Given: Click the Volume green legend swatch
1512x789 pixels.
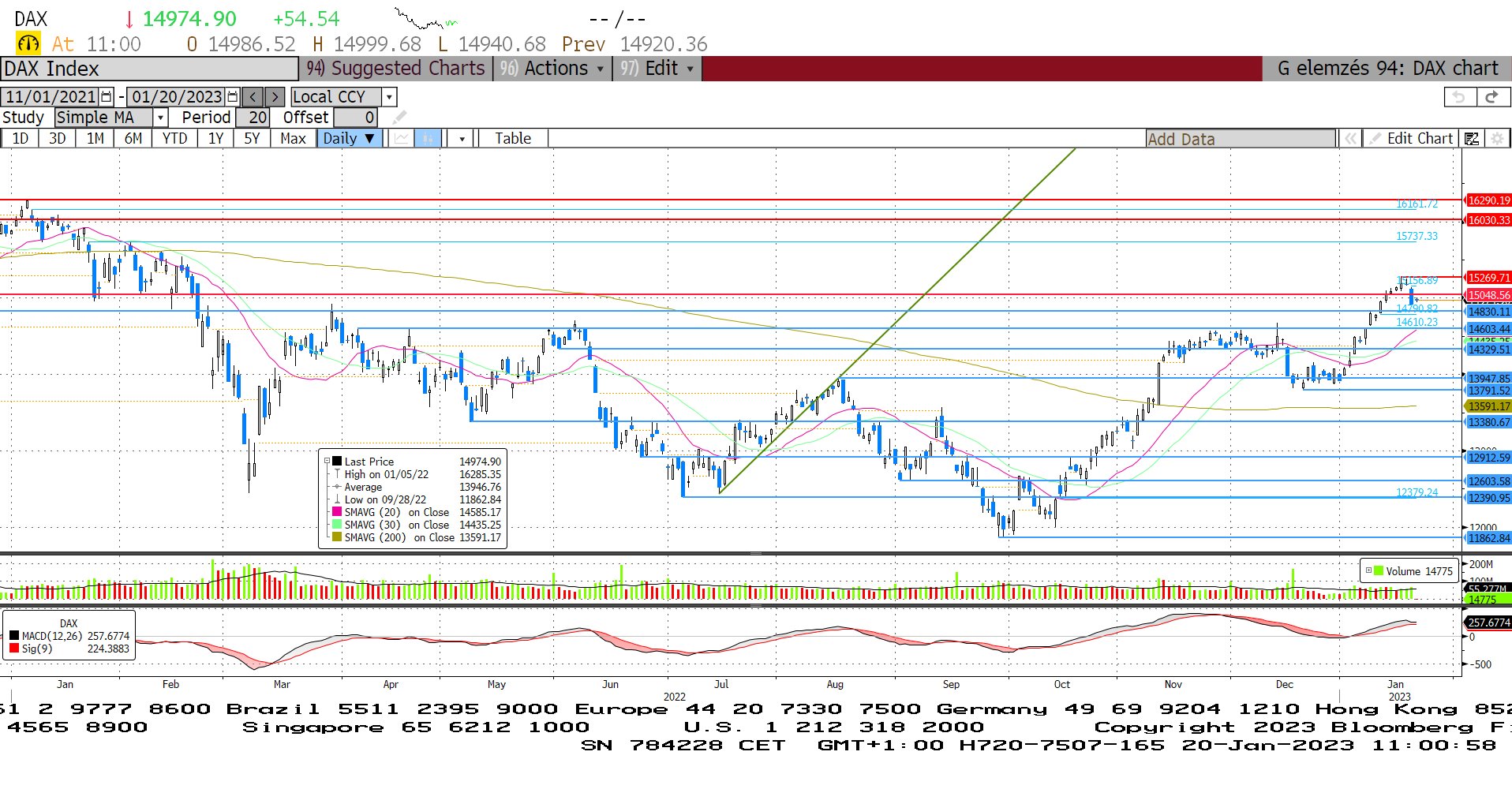Looking at the screenshot, I should pos(1379,570).
